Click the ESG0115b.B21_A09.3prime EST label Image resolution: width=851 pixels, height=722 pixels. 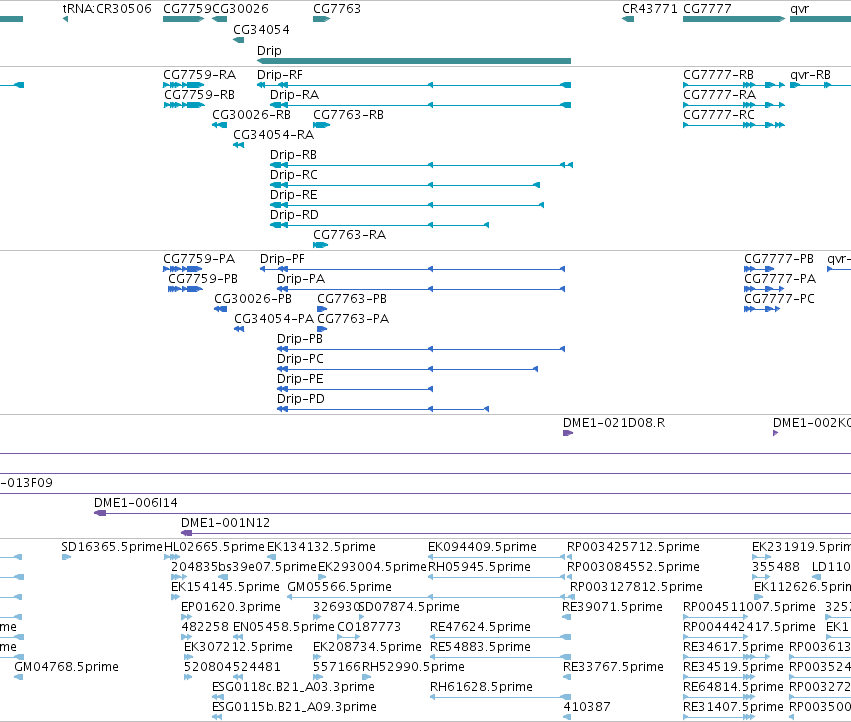[294, 707]
